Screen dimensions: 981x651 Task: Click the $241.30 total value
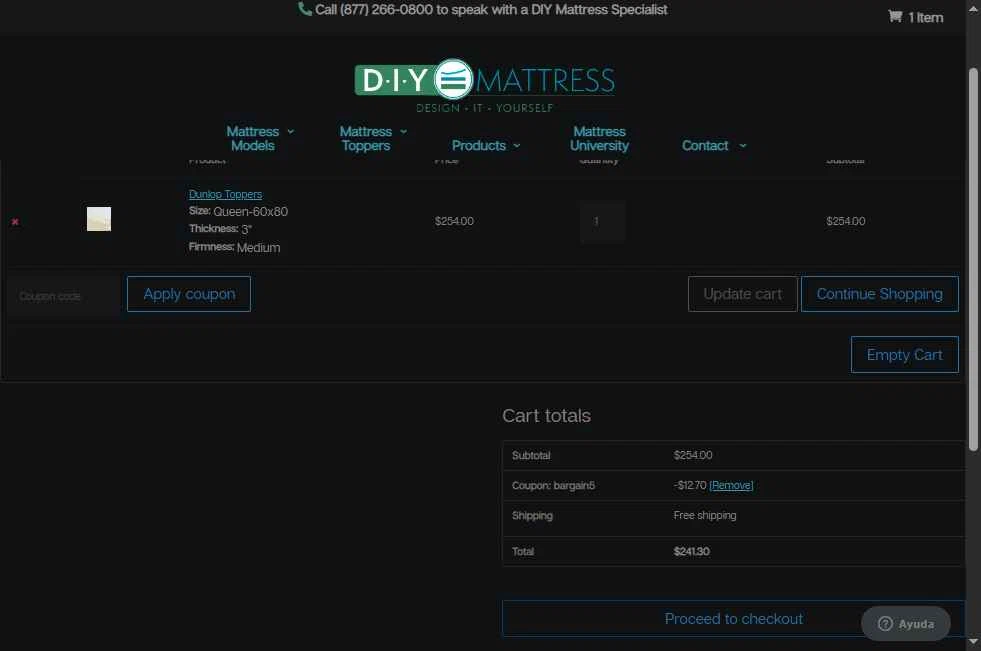pyautogui.click(x=691, y=552)
